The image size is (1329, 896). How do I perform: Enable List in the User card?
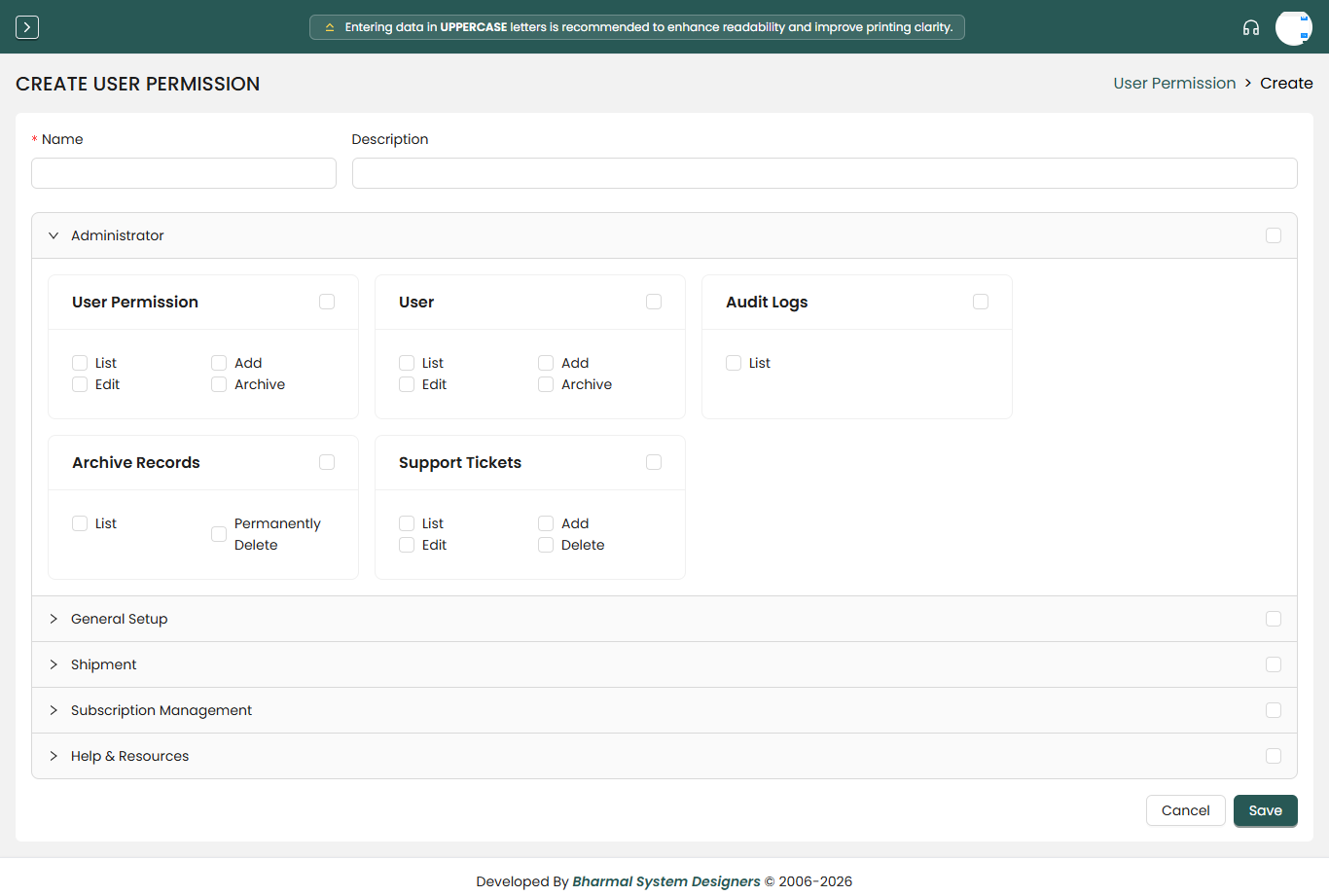pyautogui.click(x=407, y=363)
